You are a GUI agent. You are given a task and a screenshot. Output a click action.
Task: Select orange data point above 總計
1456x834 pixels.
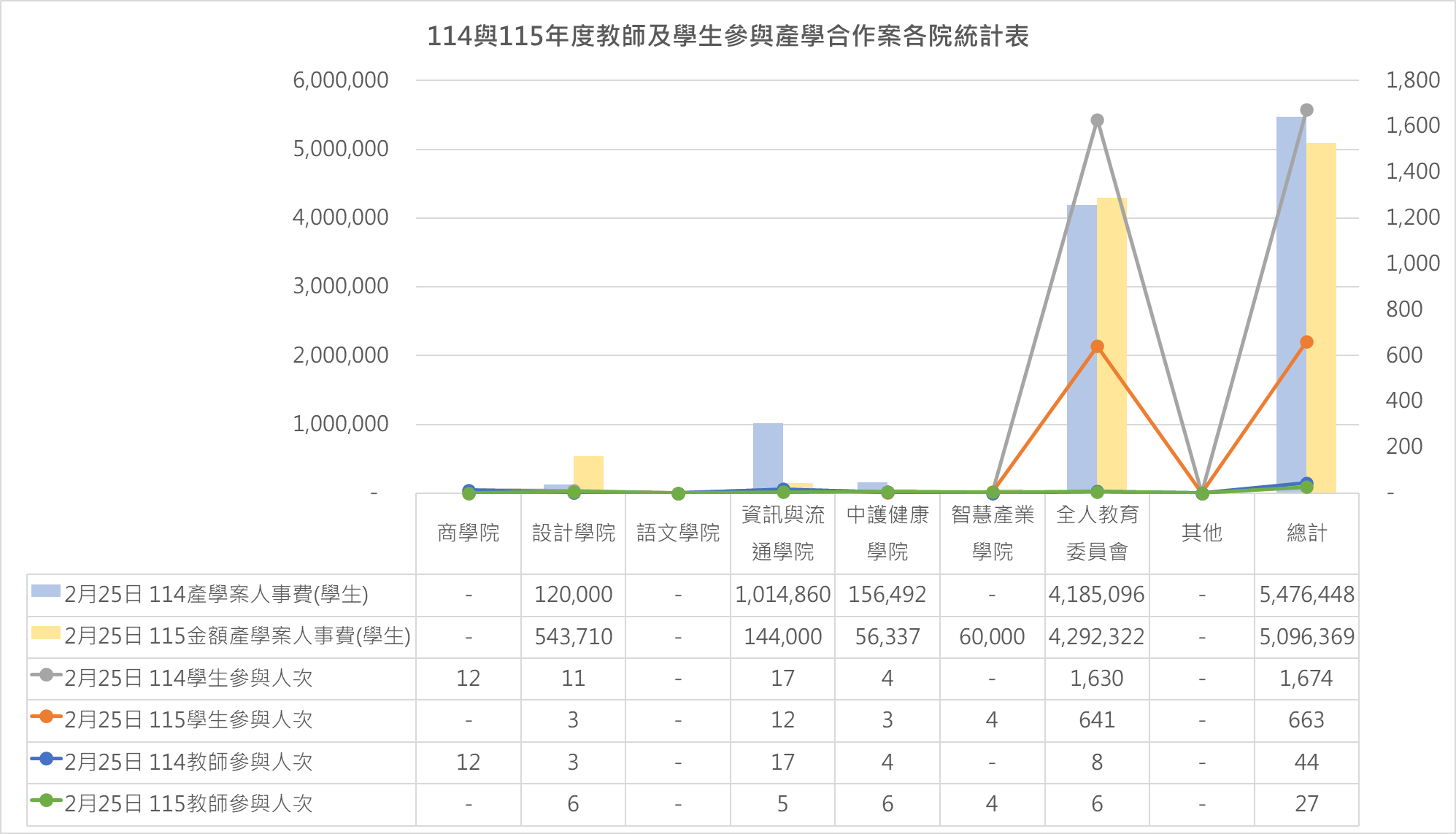coord(1306,342)
